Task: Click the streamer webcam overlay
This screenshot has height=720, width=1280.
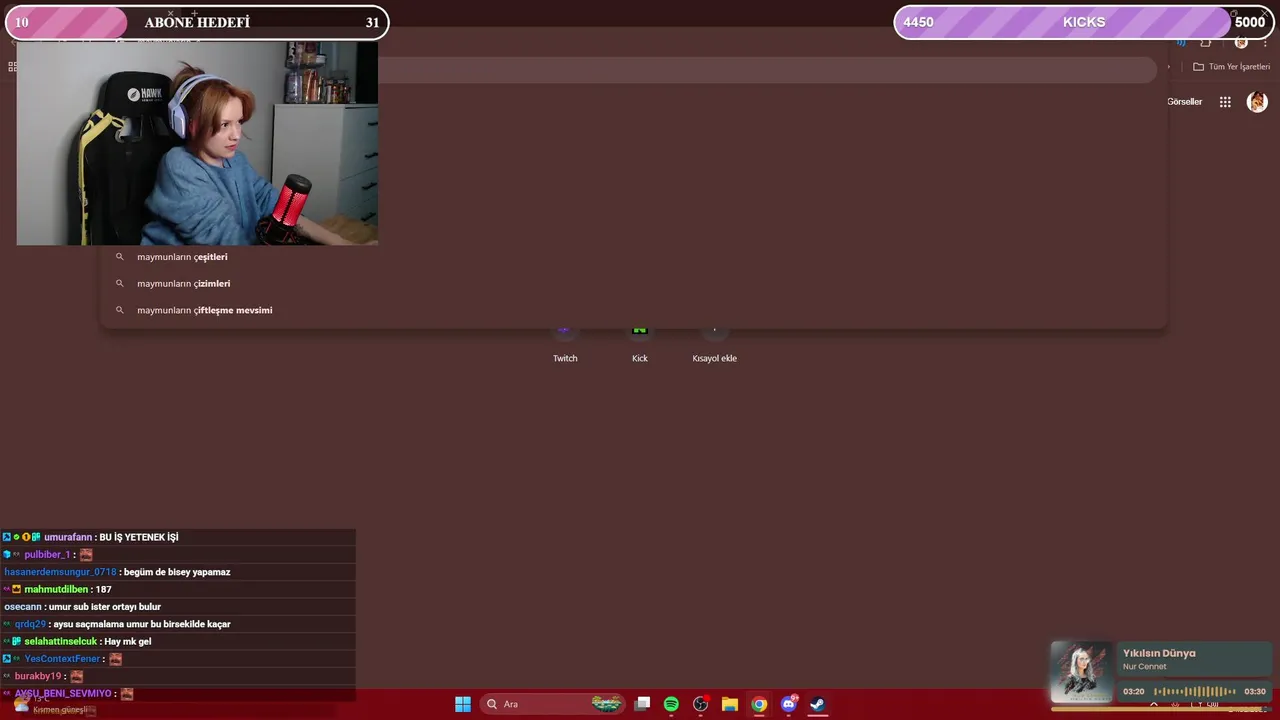Action: [197, 143]
